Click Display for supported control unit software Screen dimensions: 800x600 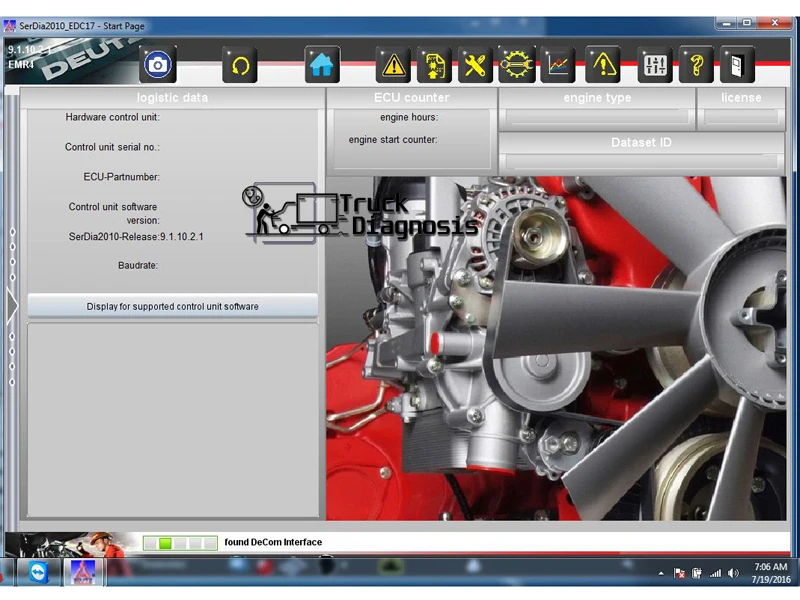pyautogui.click(x=171, y=306)
